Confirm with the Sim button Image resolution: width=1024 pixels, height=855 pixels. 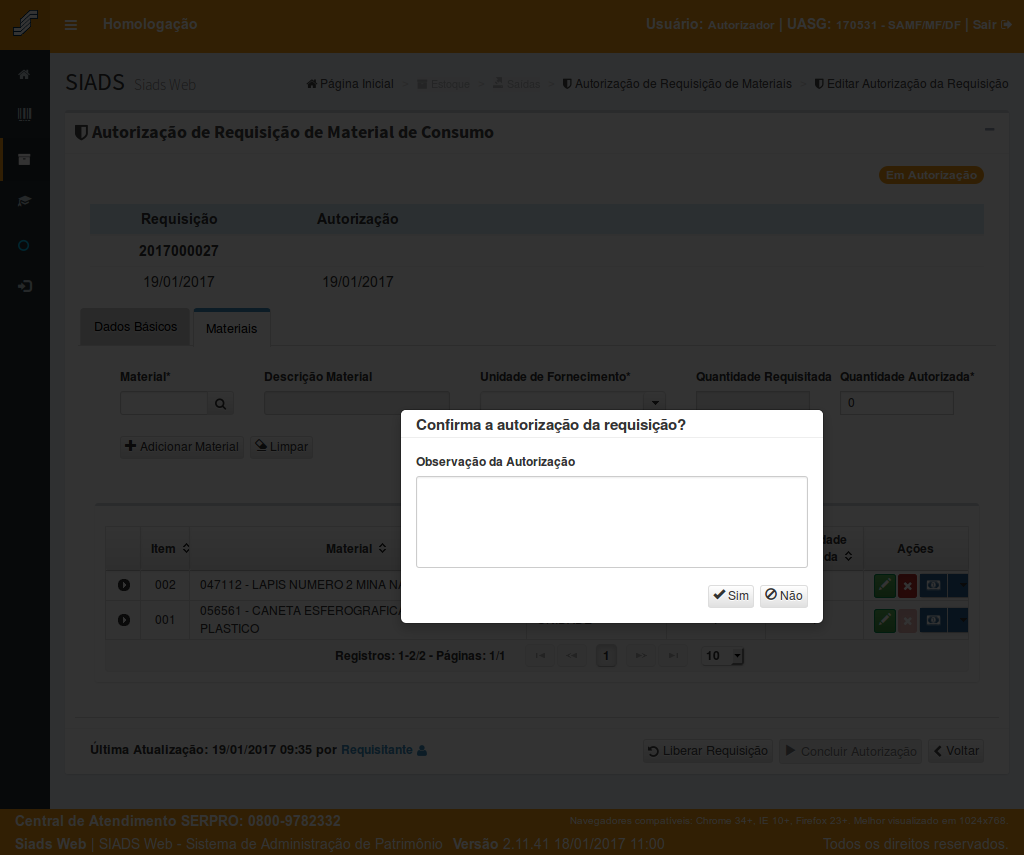pos(731,596)
